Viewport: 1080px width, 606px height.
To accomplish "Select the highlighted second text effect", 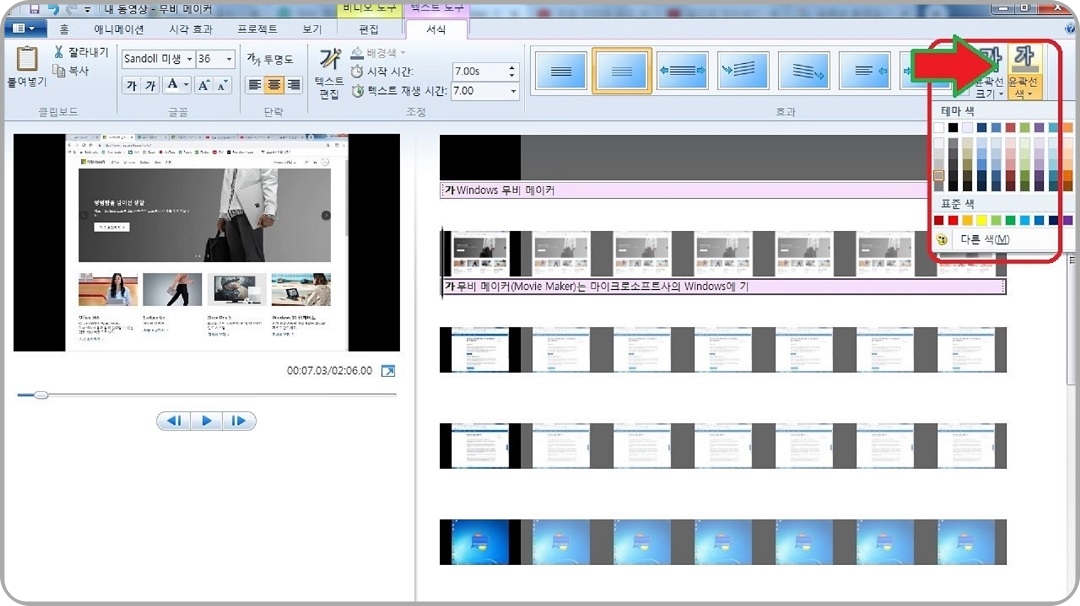I will tap(621, 70).
